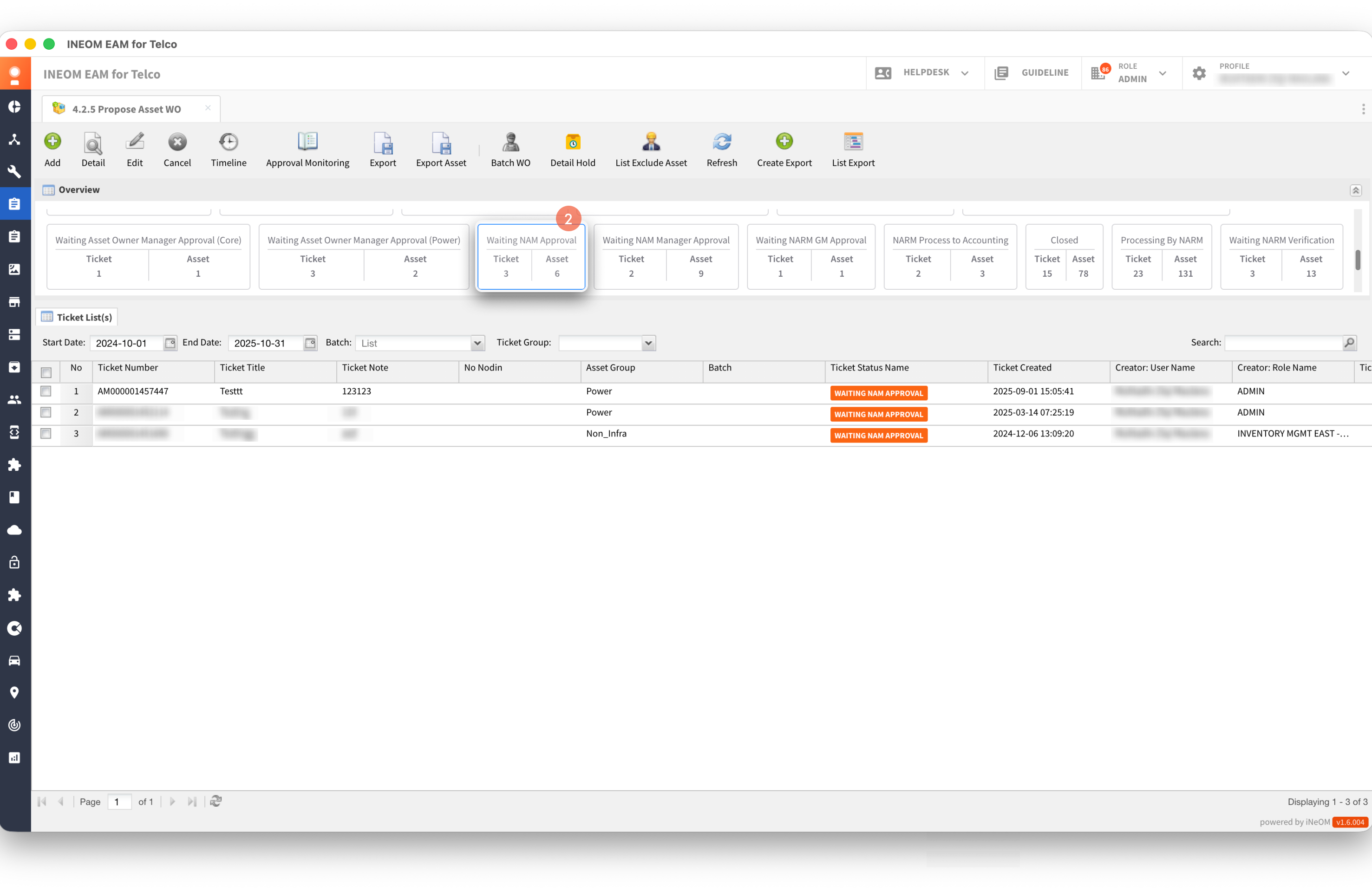
Task: Select the Waiting NAM Manager Approval card
Action: 666,256
